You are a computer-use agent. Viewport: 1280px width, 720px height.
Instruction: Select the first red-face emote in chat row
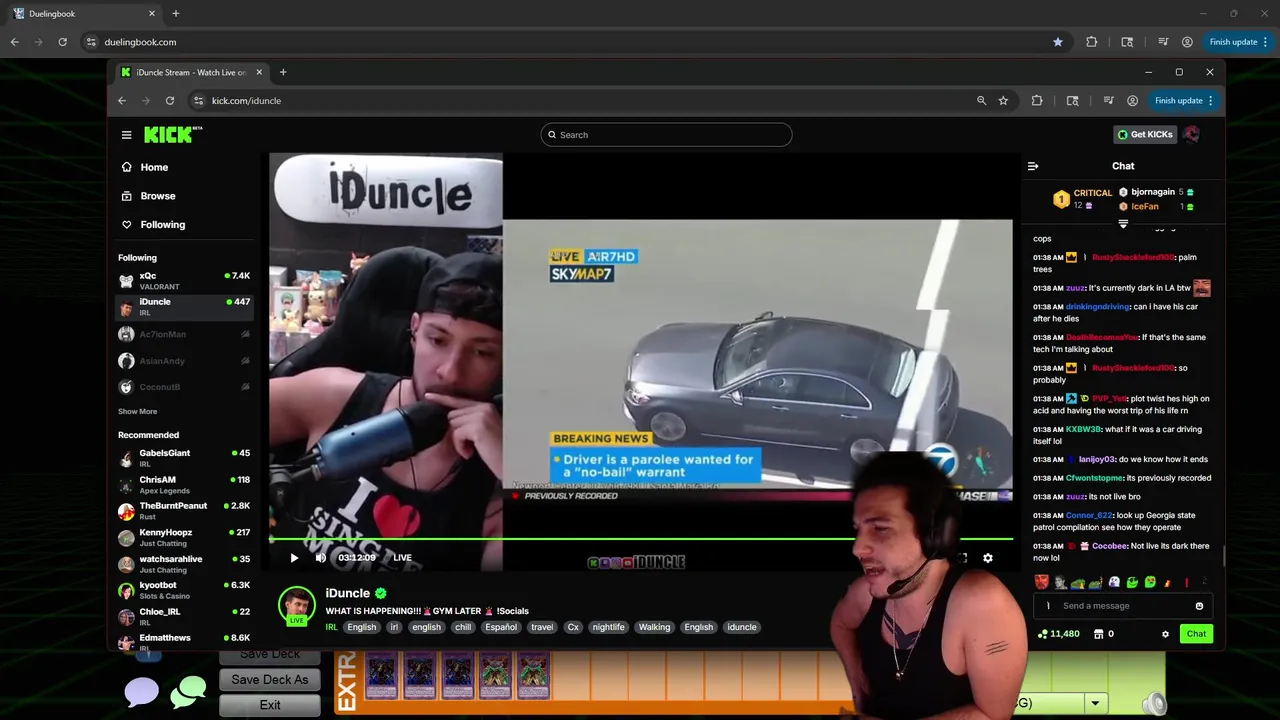tap(1042, 582)
